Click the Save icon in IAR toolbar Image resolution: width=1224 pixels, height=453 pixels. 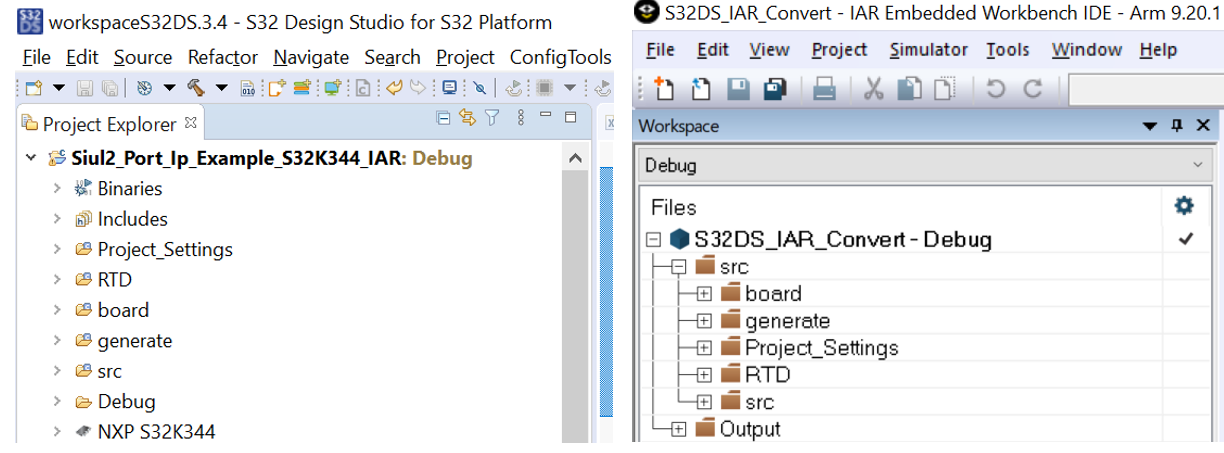point(738,90)
